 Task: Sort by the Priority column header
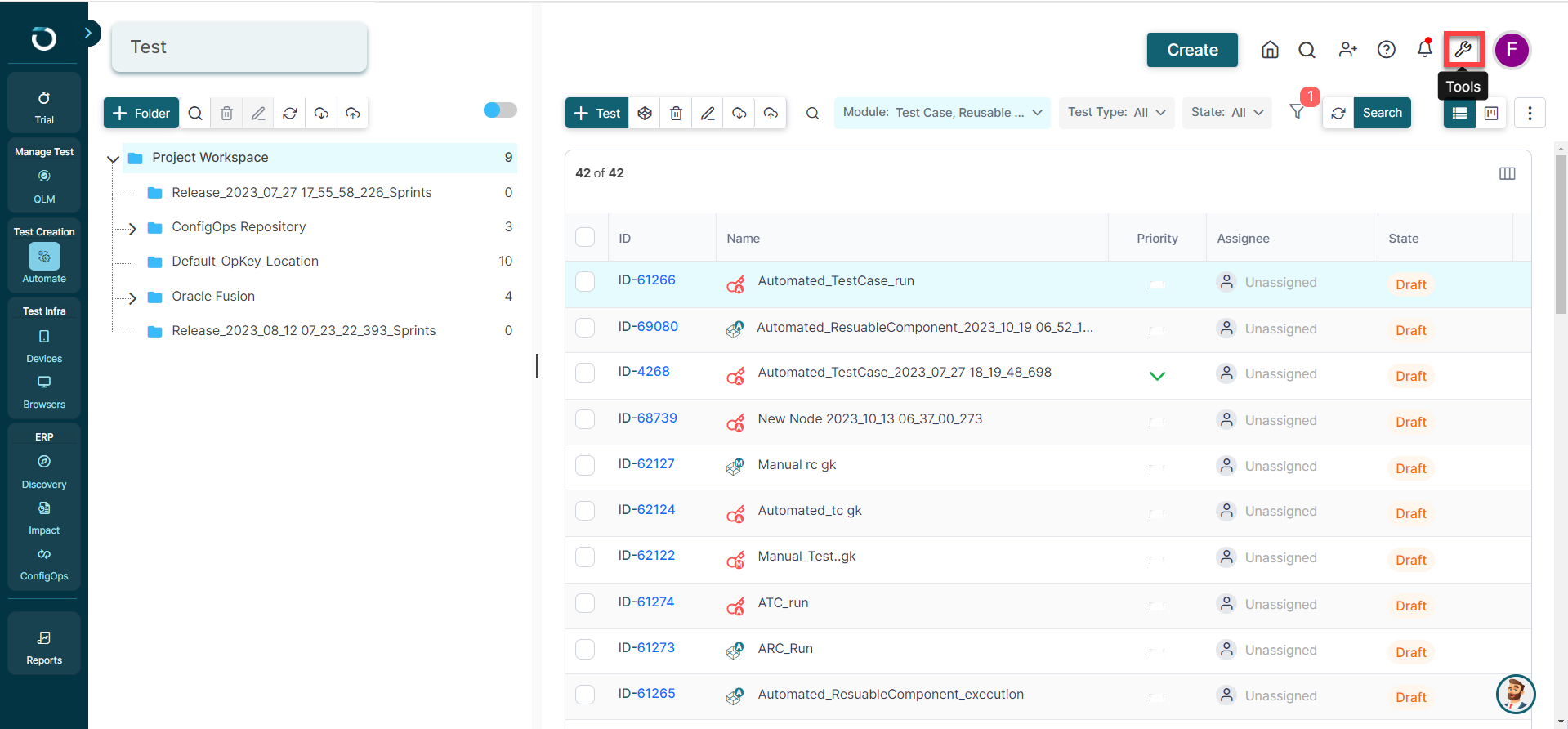pos(1157,239)
